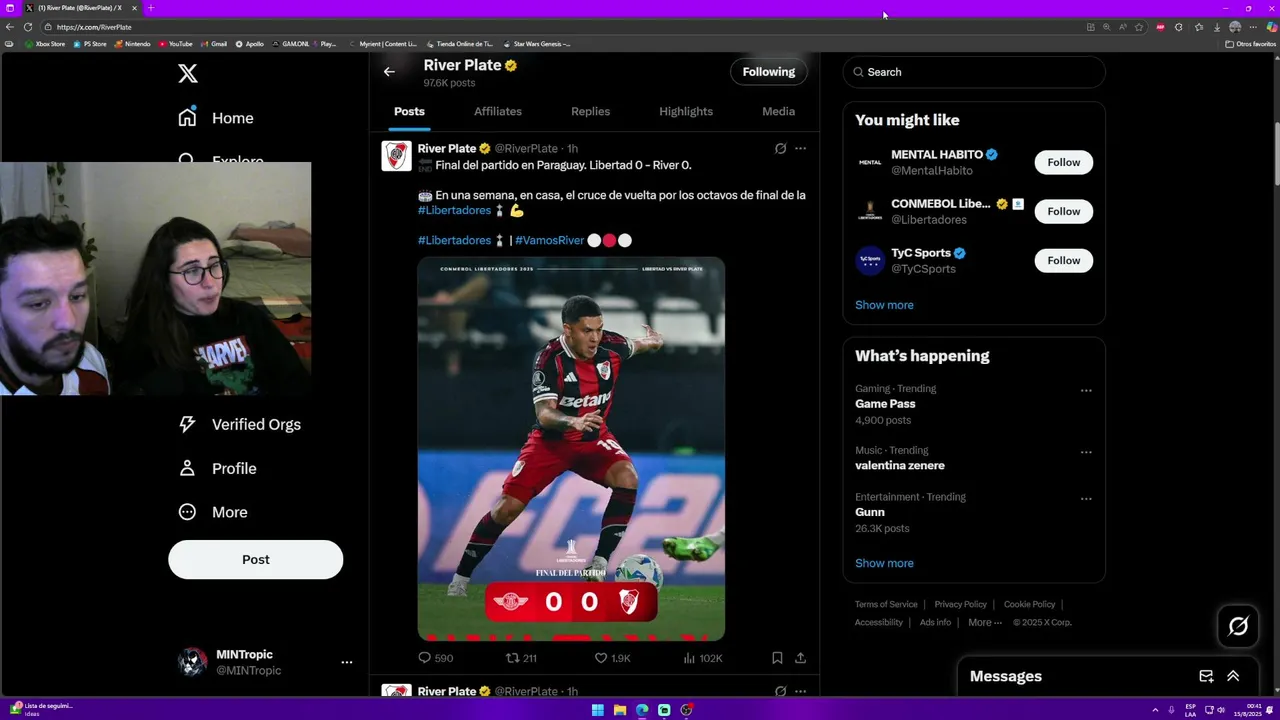Image resolution: width=1280 pixels, height=720 pixels.
Task: Open browser downloads icon
Action: tap(1216, 27)
